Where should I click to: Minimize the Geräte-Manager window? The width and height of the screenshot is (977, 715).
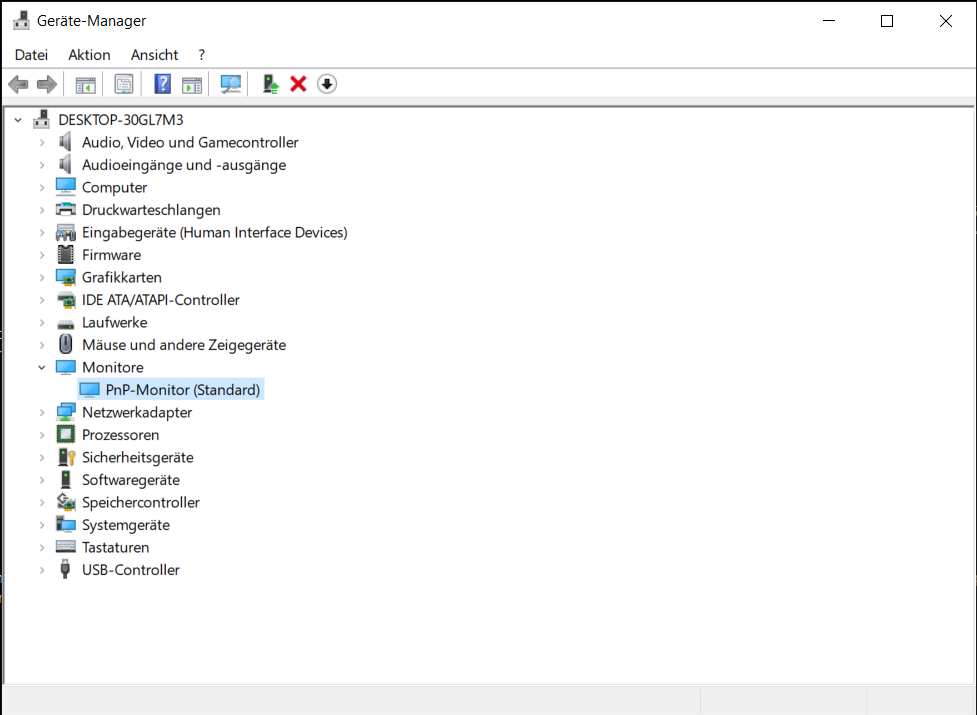829,21
